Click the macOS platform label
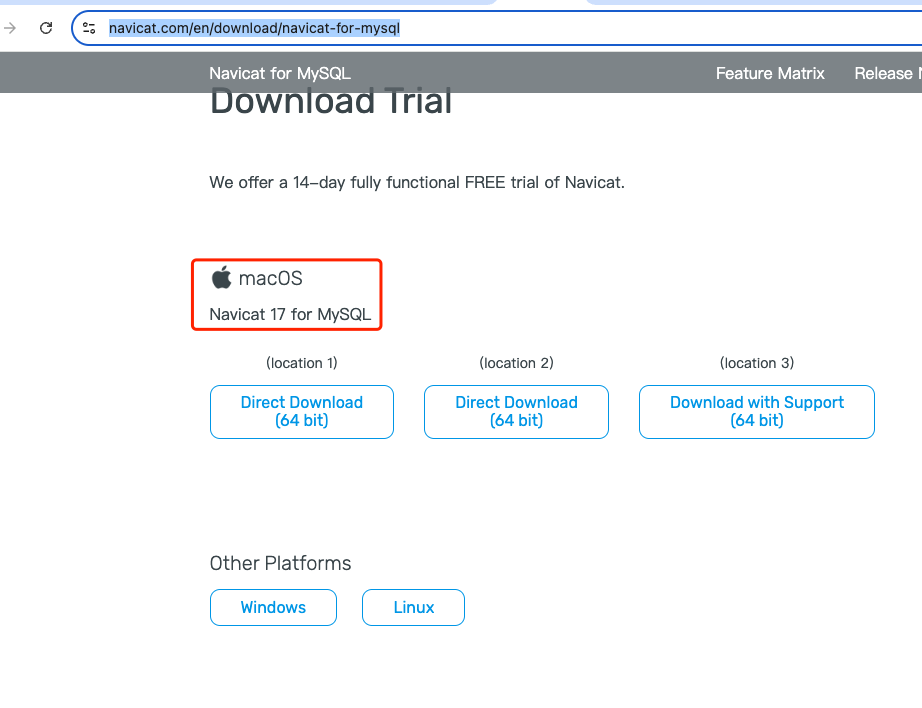The height and width of the screenshot is (708, 922). [x=270, y=278]
